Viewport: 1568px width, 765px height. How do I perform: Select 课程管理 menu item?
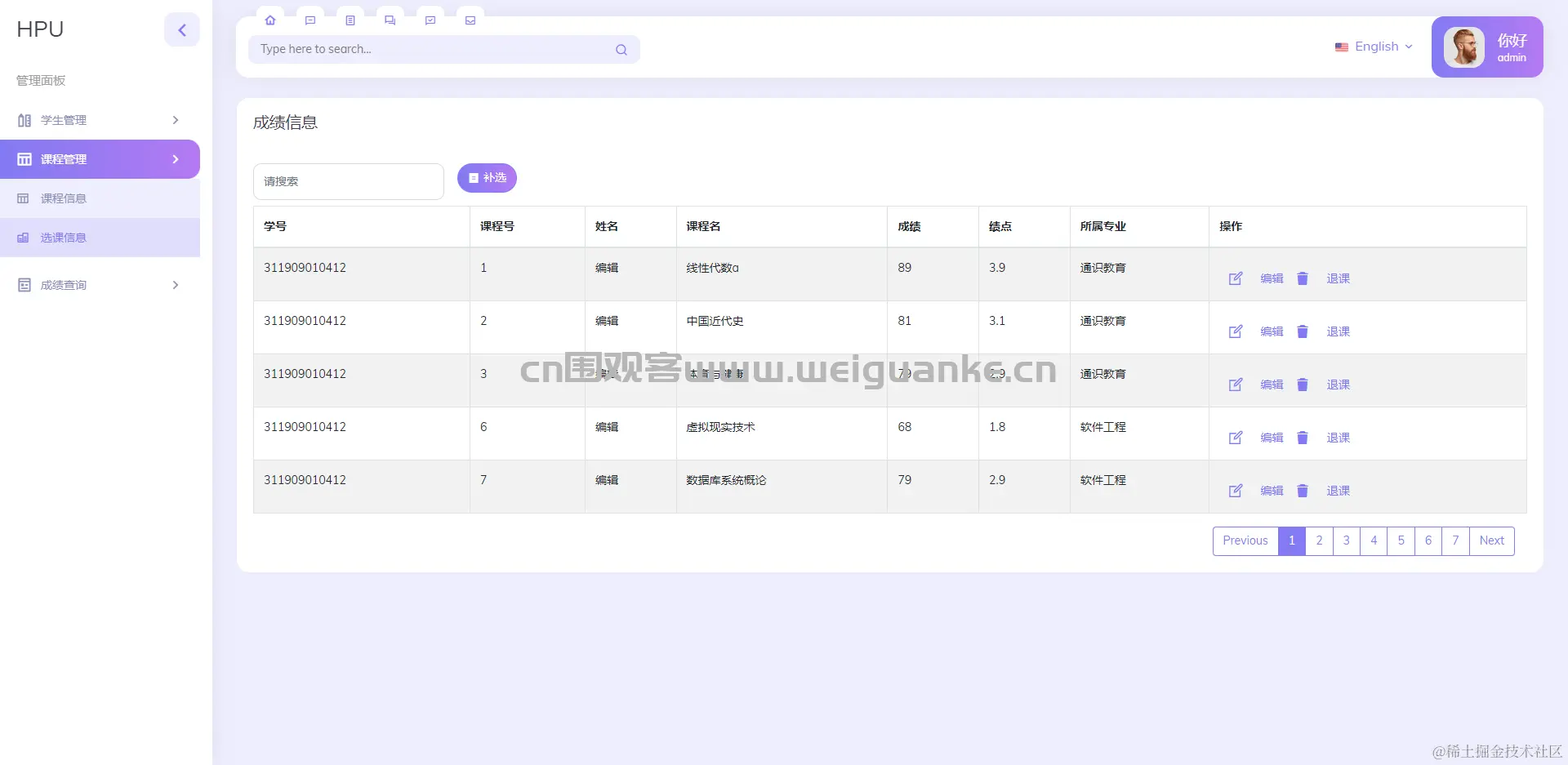pyautogui.click(x=100, y=159)
